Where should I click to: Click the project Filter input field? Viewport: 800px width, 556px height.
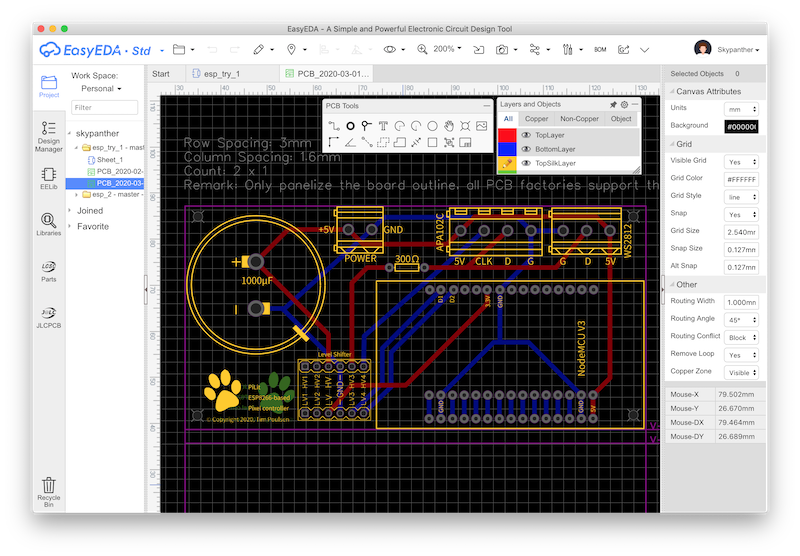[x=105, y=108]
